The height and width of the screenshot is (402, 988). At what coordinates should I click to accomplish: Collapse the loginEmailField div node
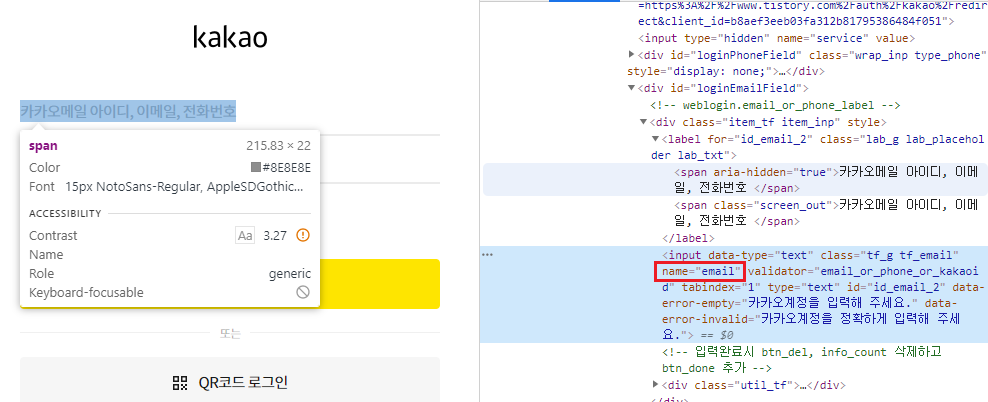coord(632,88)
